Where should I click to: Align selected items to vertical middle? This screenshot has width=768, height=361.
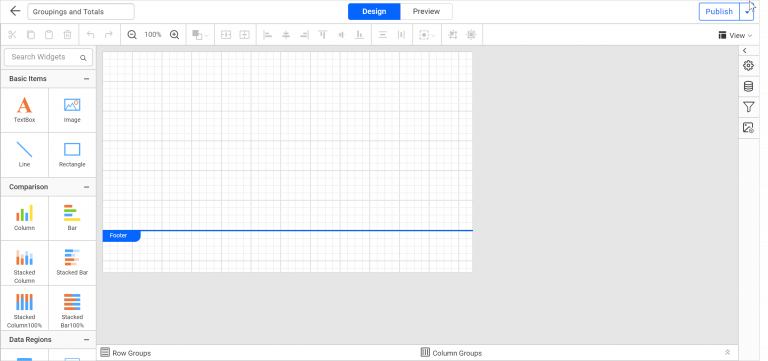(341, 35)
